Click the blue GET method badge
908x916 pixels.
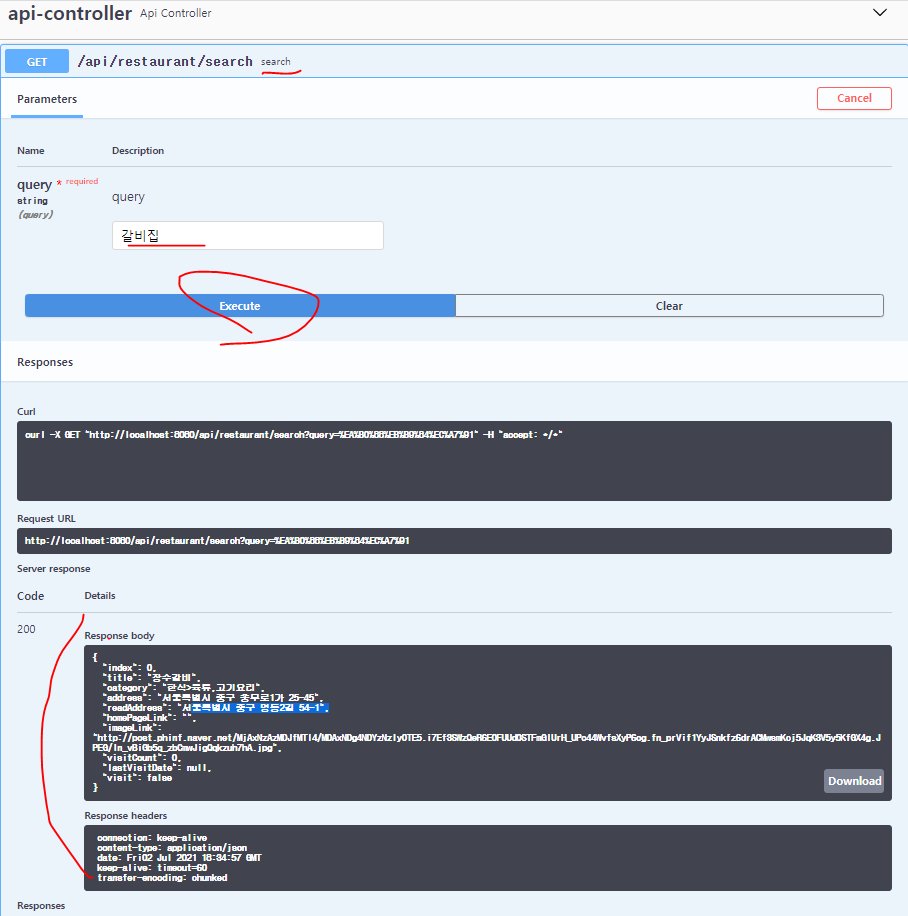(x=36, y=61)
